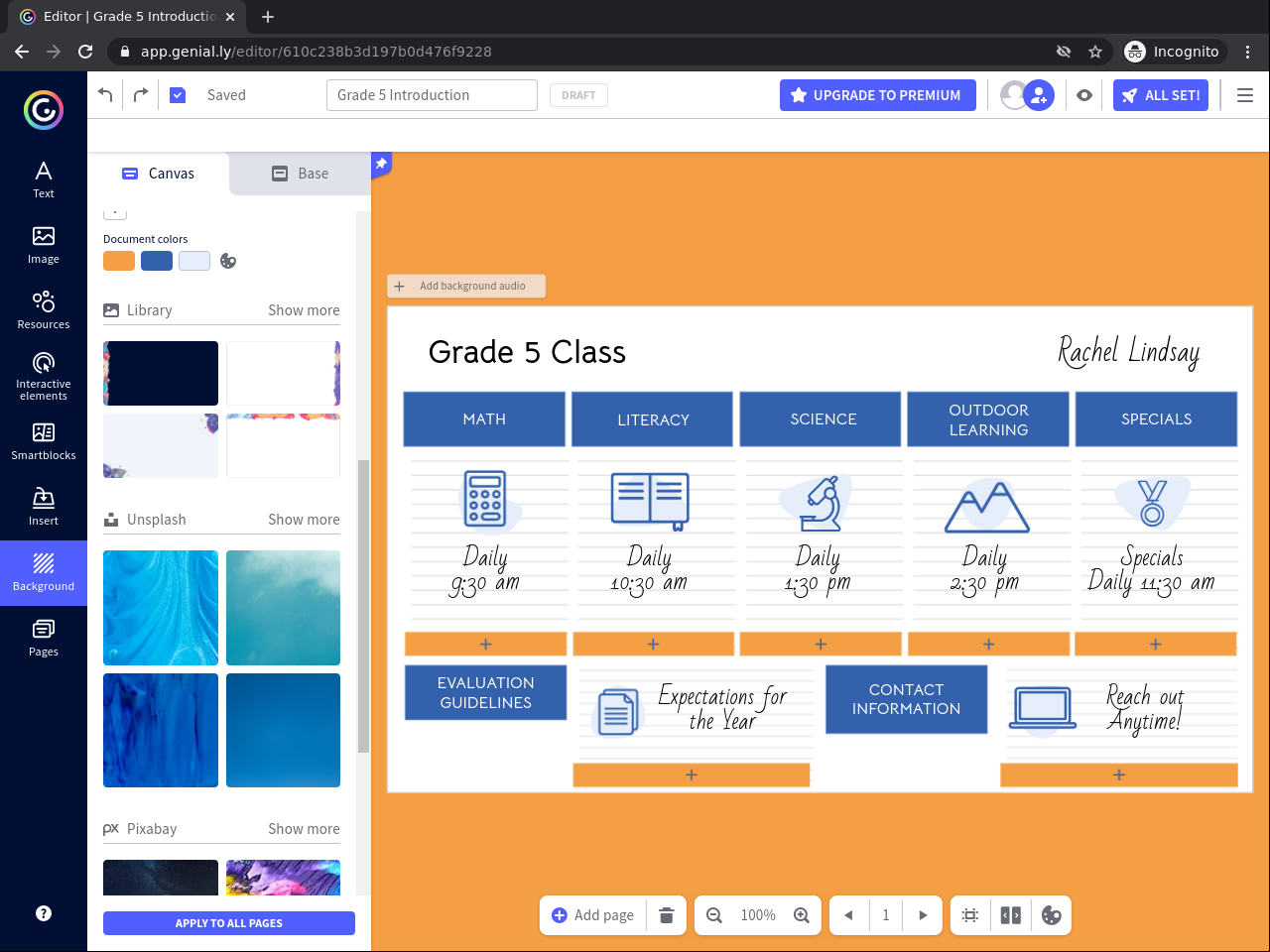Open the Smartblocks panel
Viewport: 1270px width, 952px height.
tap(44, 441)
